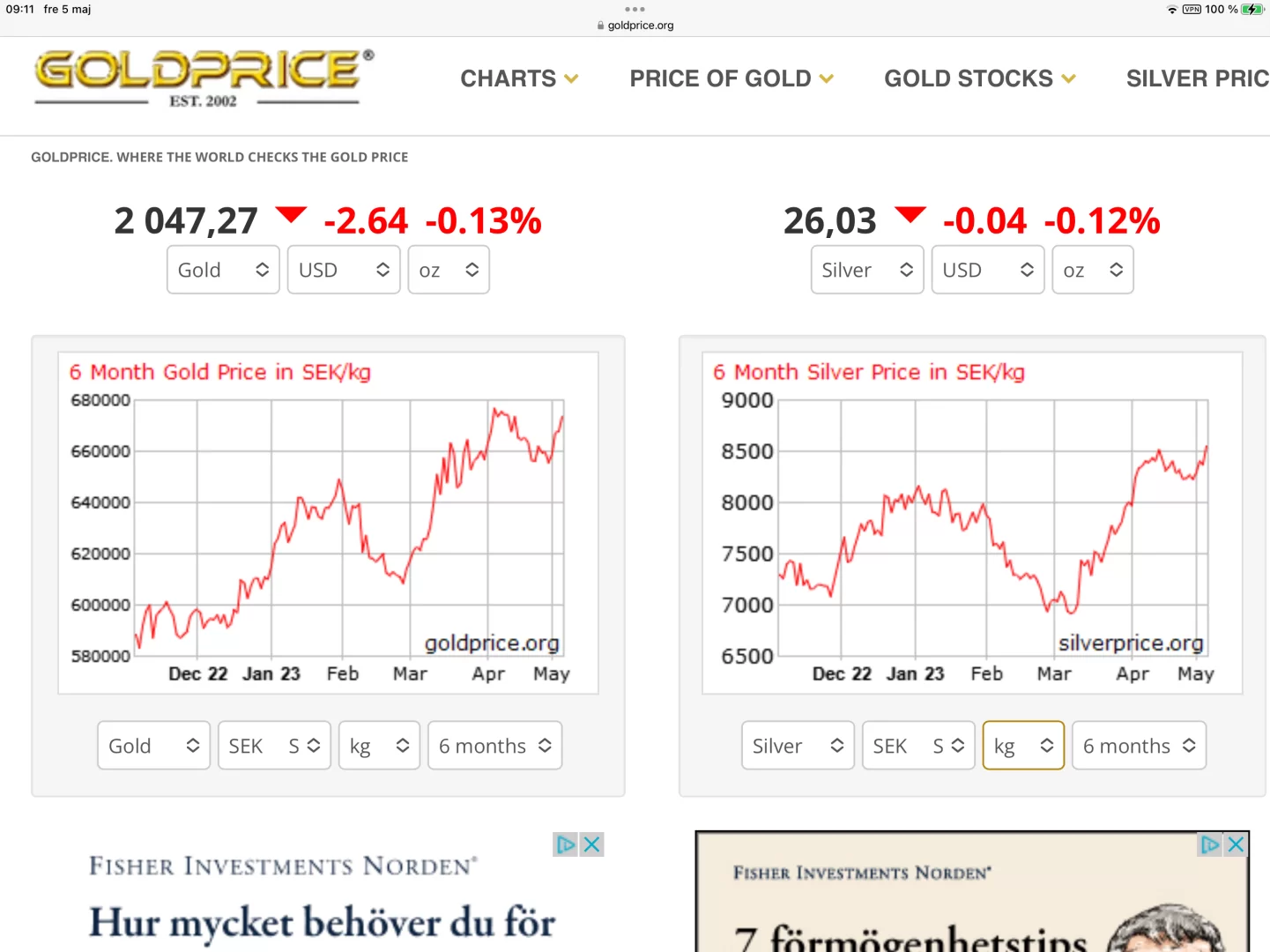Tap the VPN status icon
Screen dimensions: 1270x952
[x=1192, y=10]
